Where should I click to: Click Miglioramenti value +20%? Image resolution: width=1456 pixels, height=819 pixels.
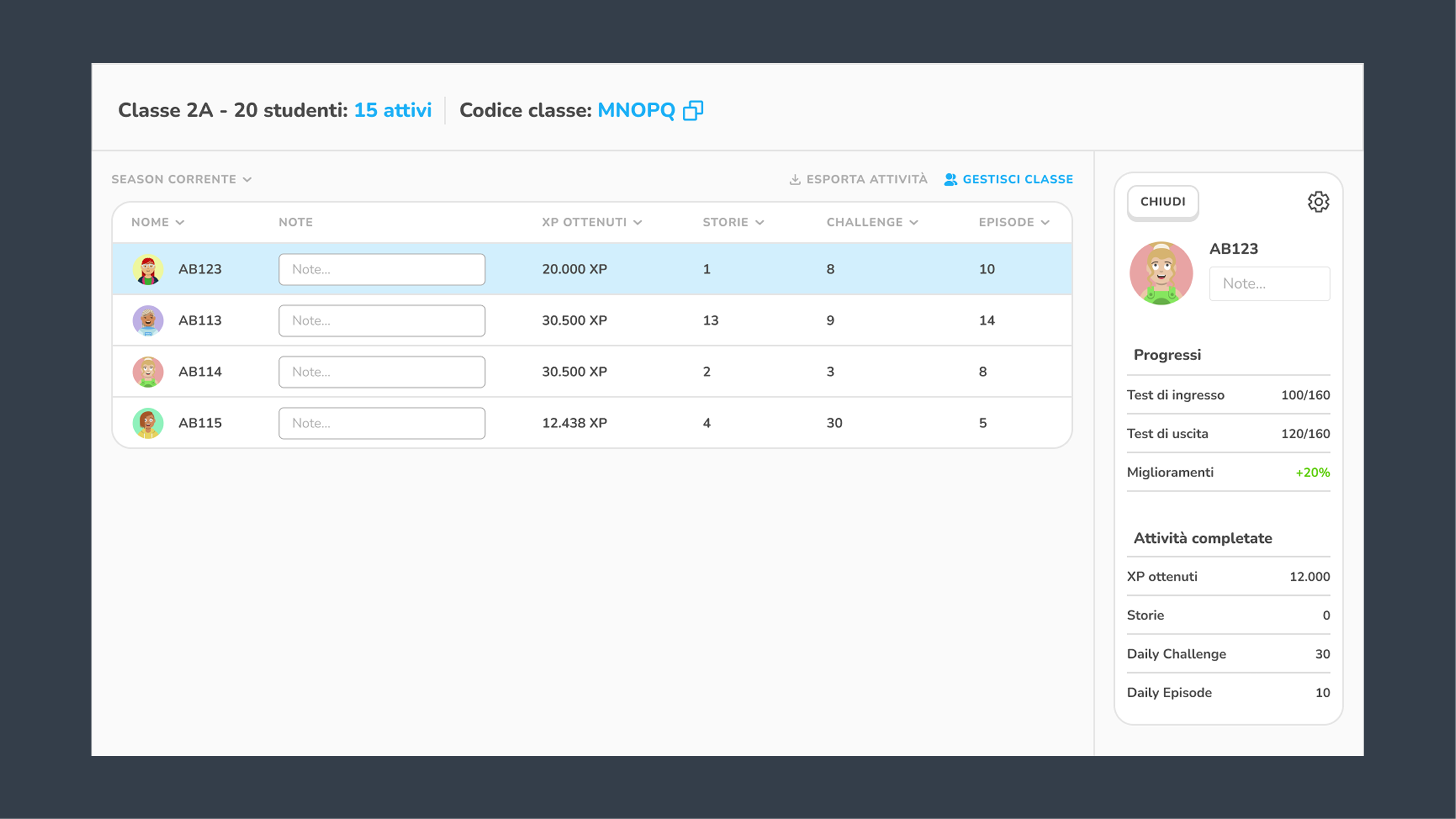coord(1313,473)
